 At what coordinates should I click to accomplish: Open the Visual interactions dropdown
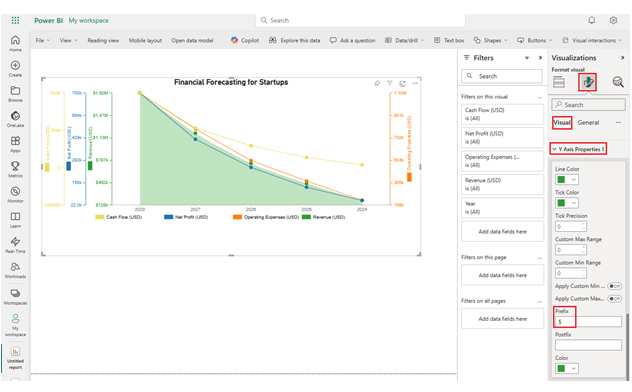coord(592,40)
